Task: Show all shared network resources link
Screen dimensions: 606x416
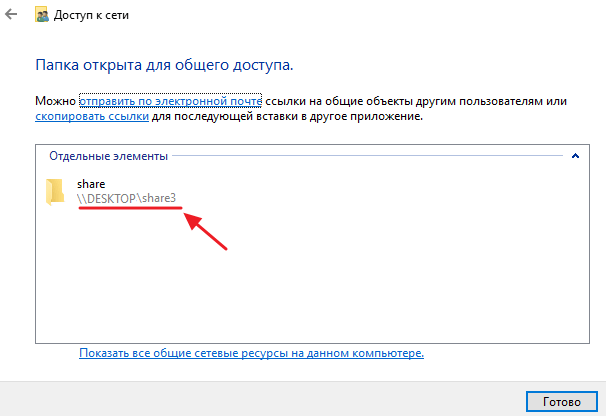Action: pos(251,353)
